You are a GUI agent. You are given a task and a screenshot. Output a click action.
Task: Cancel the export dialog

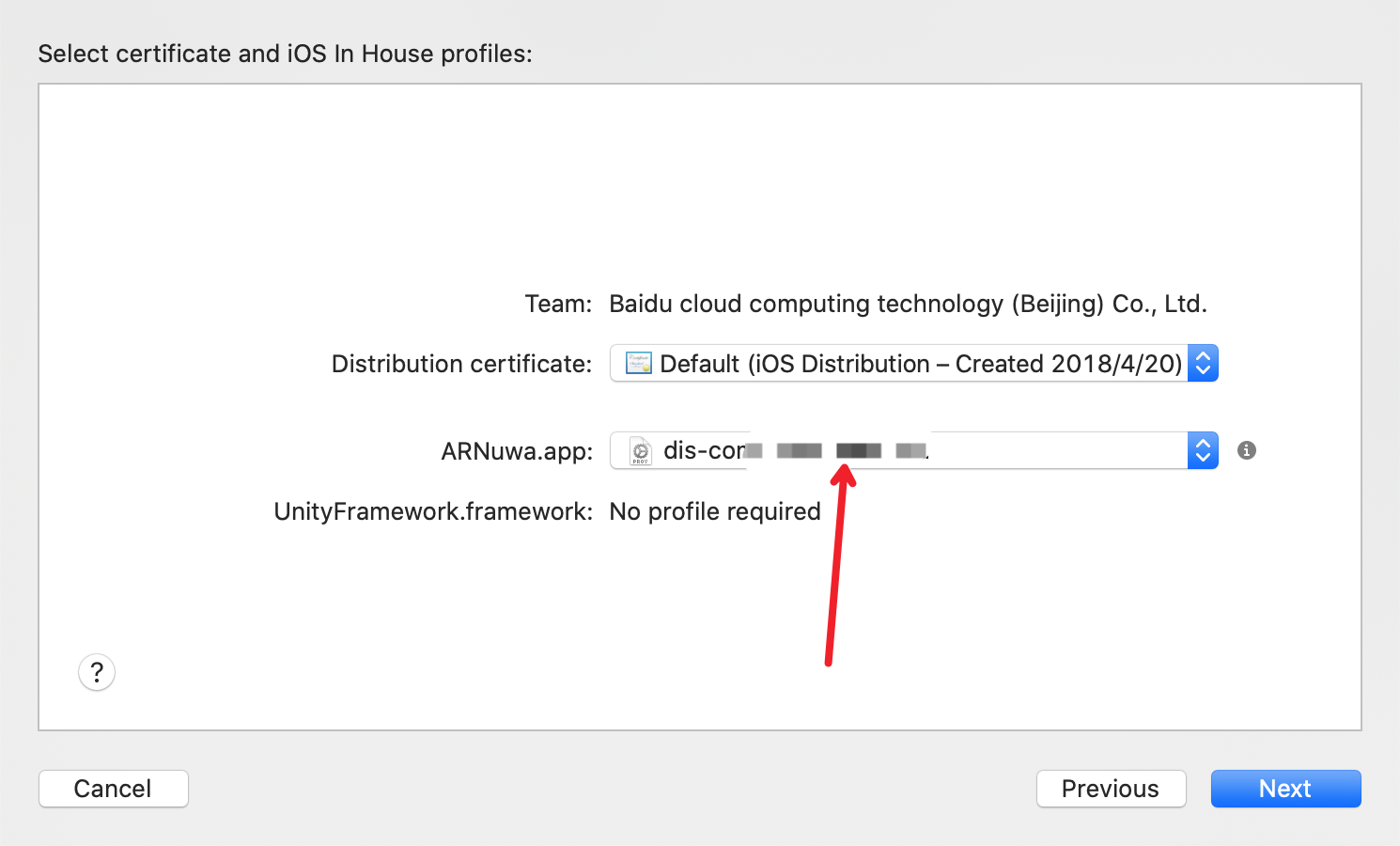(x=113, y=789)
